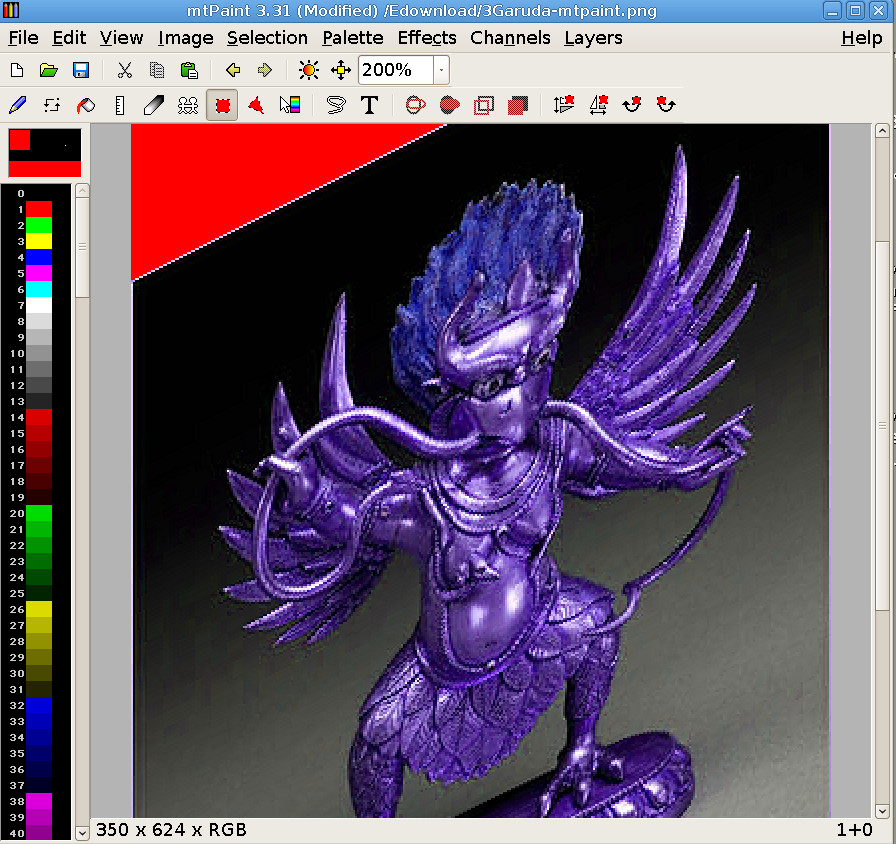Click the 200% zoom input field
896x844 pixels.
(396, 70)
